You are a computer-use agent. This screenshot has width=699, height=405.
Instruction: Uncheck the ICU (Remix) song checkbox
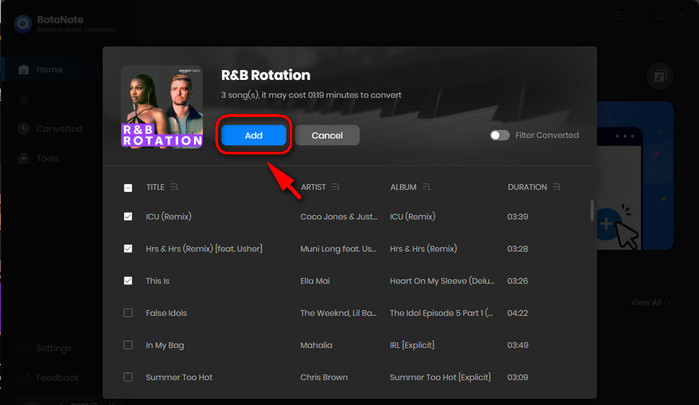(128, 216)
